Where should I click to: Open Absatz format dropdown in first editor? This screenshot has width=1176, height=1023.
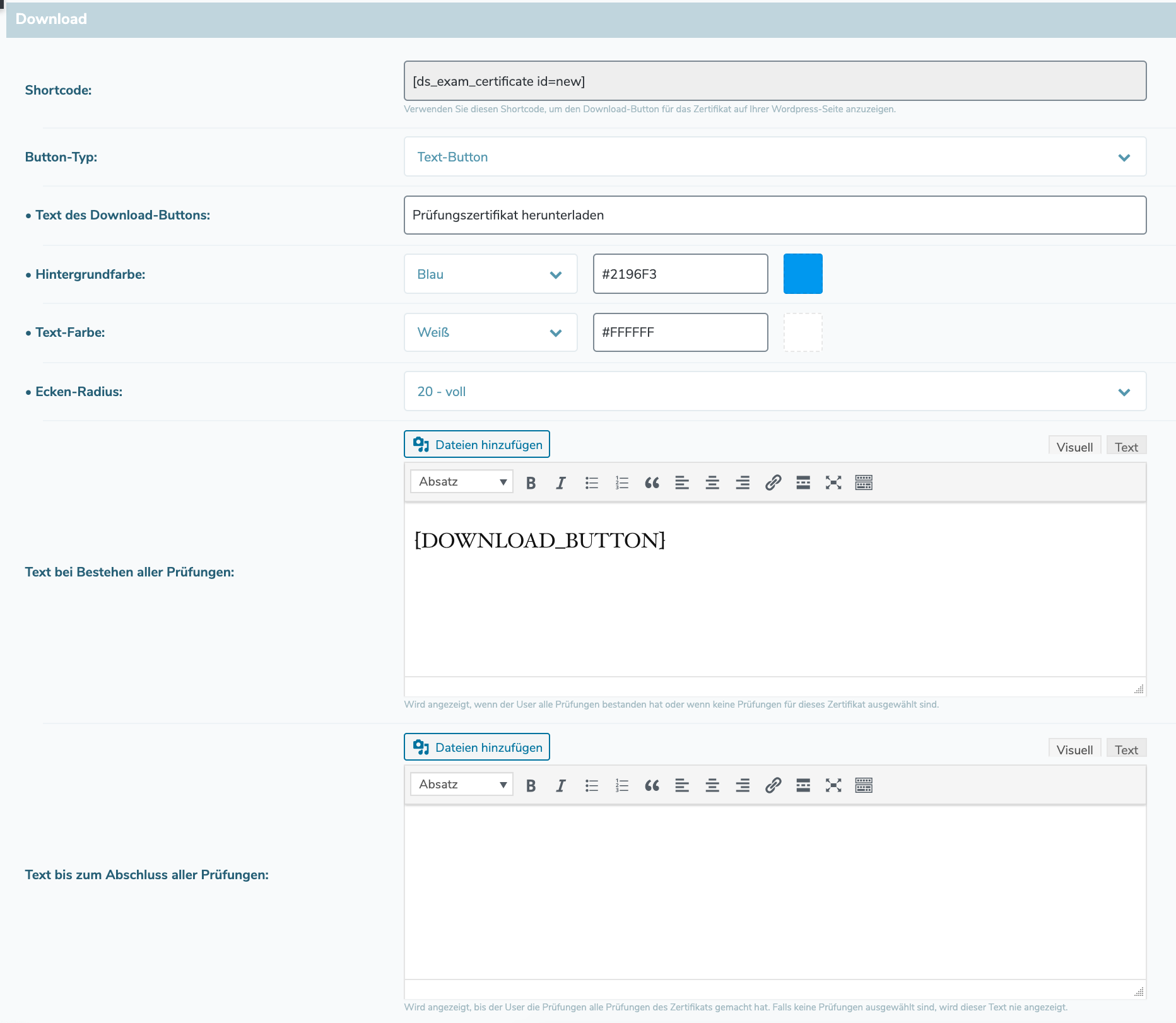462,482
